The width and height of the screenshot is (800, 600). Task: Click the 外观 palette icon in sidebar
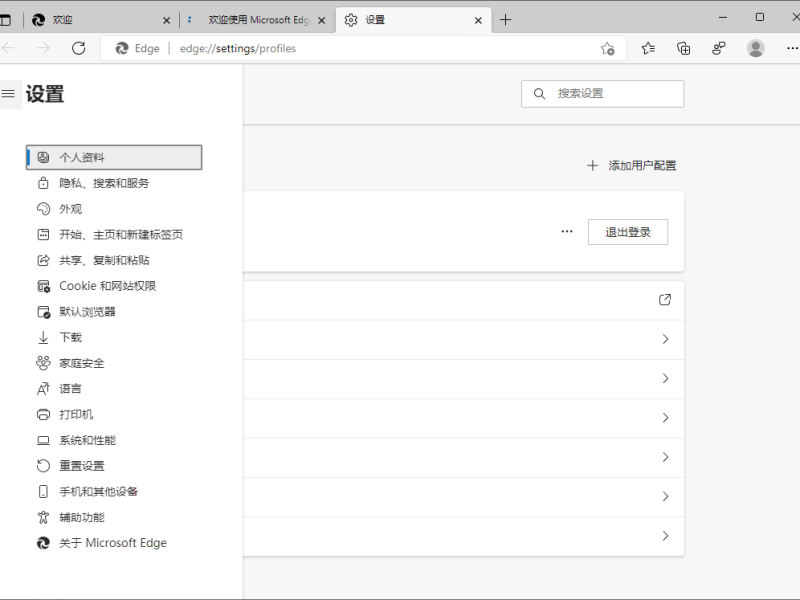coord(43,209)
